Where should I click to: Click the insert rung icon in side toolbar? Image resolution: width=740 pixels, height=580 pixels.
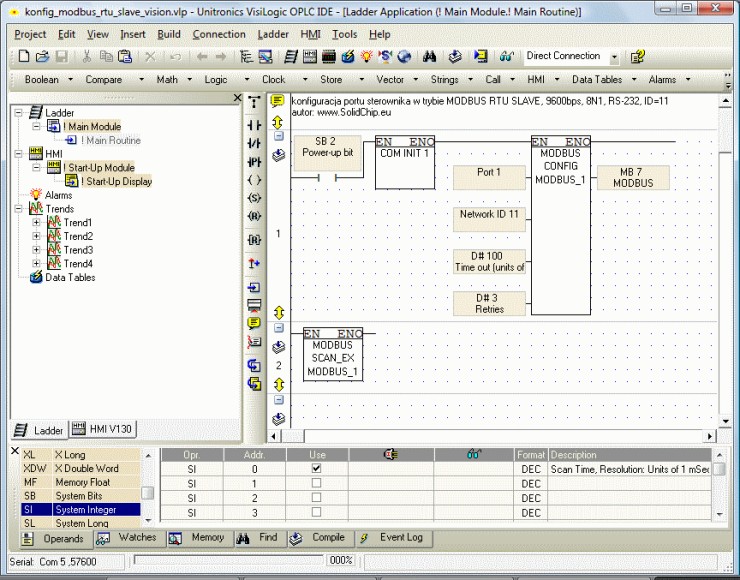(x=254, y=305)
